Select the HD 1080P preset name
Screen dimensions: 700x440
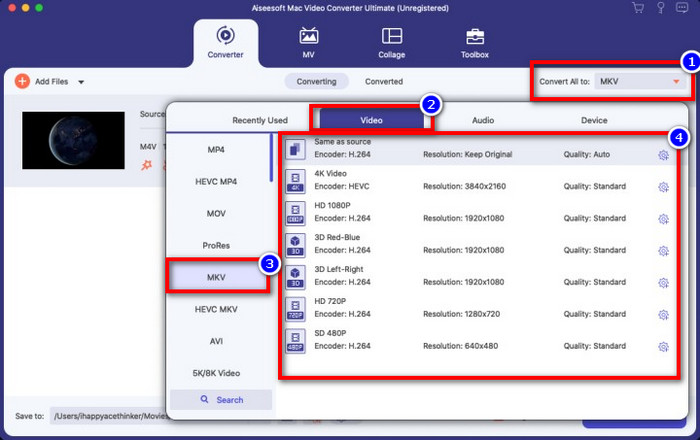[332, 205]
